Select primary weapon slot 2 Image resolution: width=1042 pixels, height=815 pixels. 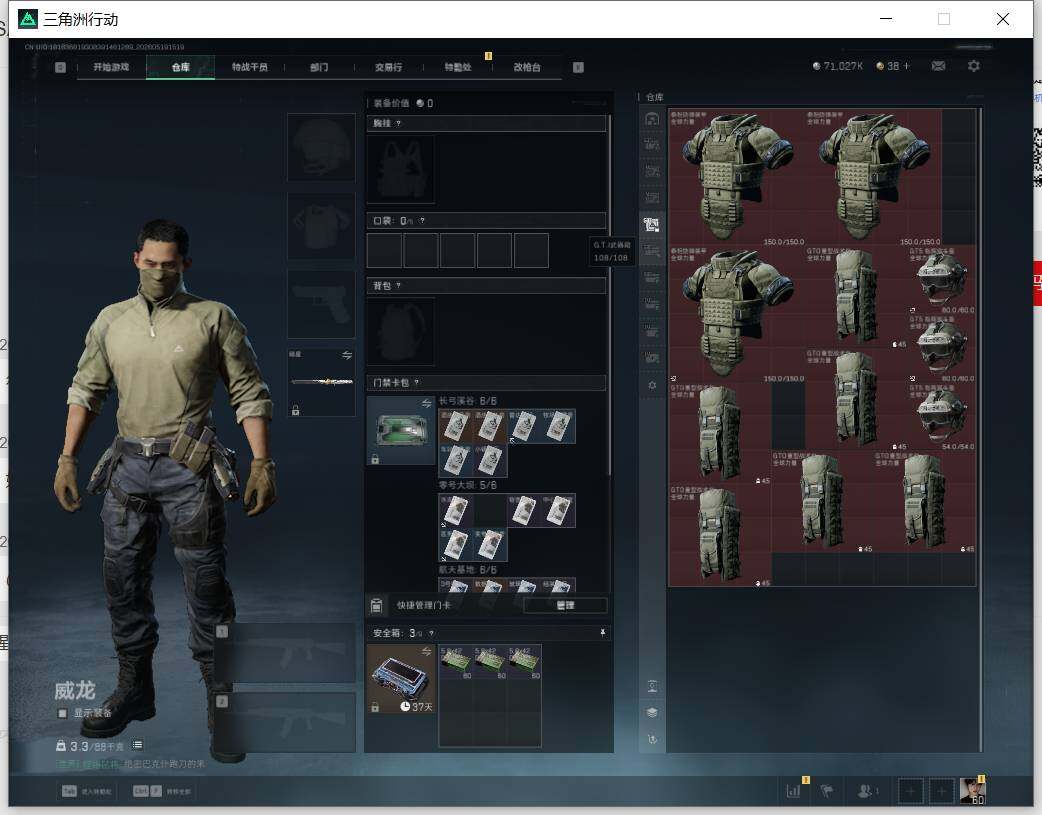(x=284, y=723)
